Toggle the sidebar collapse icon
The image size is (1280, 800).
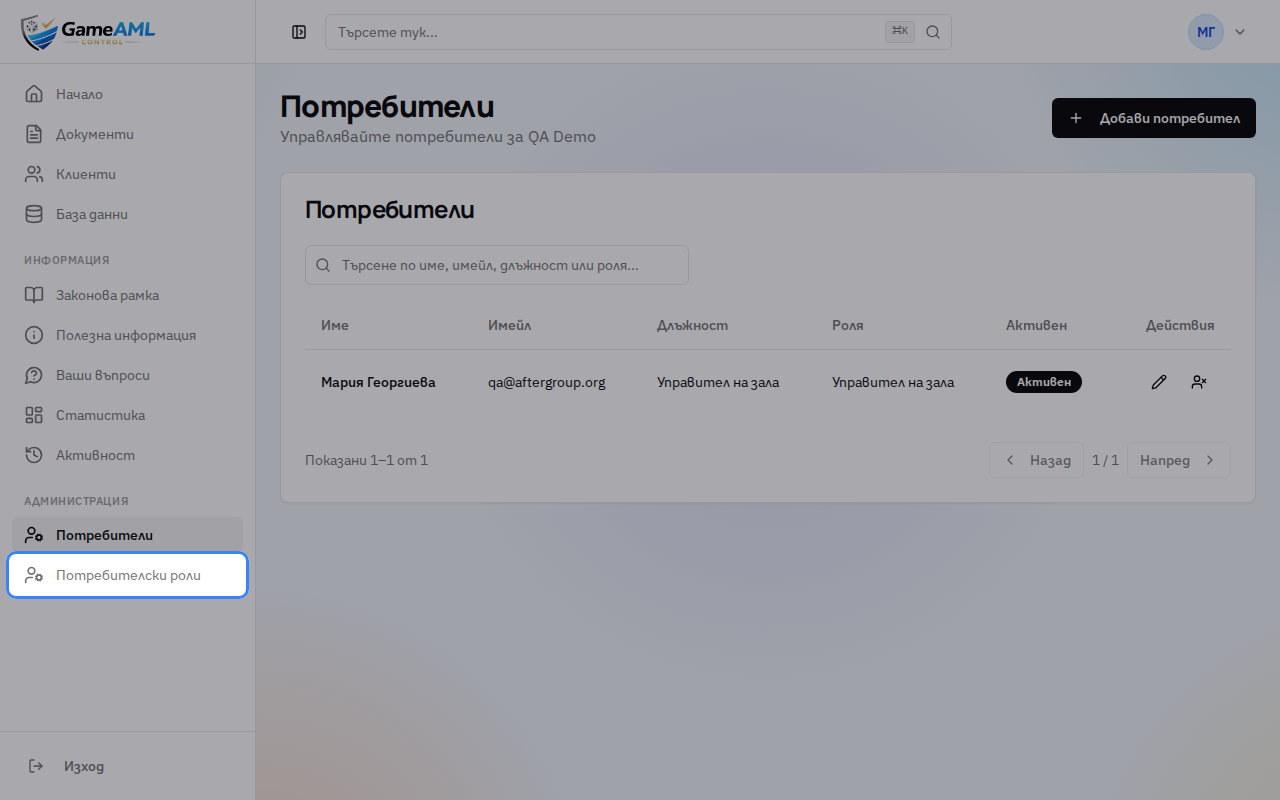(x=299, y=32)
